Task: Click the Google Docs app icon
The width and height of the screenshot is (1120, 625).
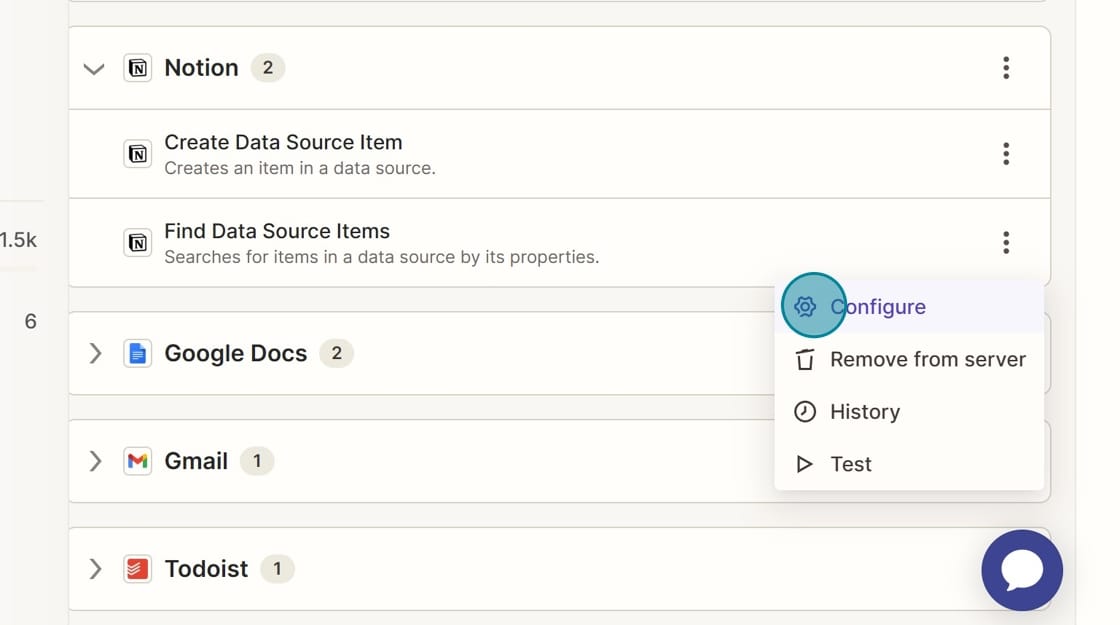Action: click(138, 353)
